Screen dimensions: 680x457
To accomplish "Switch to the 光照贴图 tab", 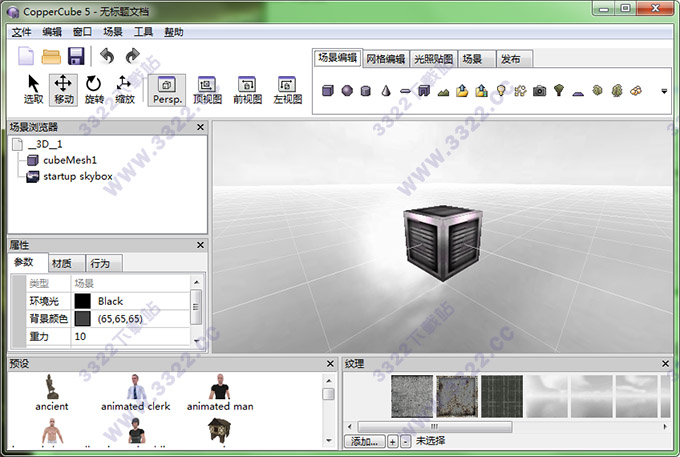I will pos(433,59).
